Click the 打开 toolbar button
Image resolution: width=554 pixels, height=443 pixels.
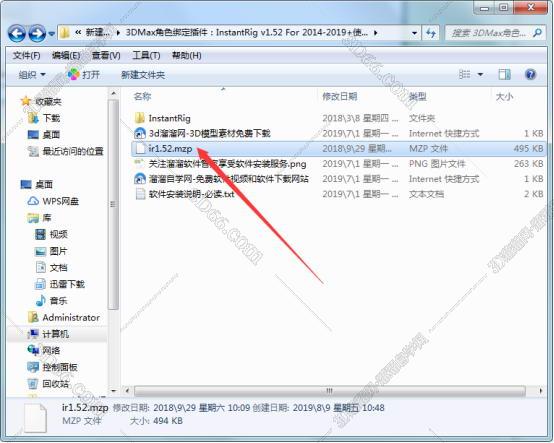(84, 75)
